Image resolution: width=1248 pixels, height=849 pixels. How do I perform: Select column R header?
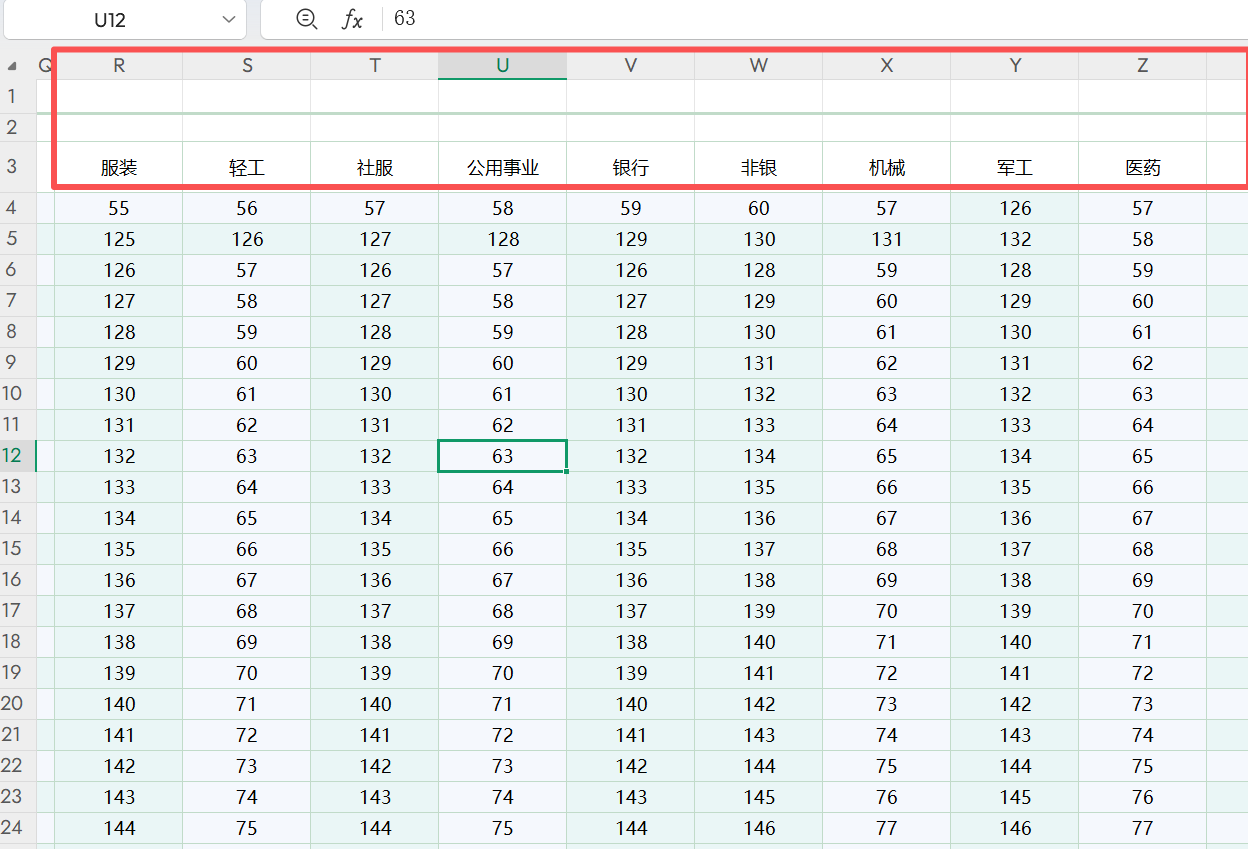click(119, 66)
